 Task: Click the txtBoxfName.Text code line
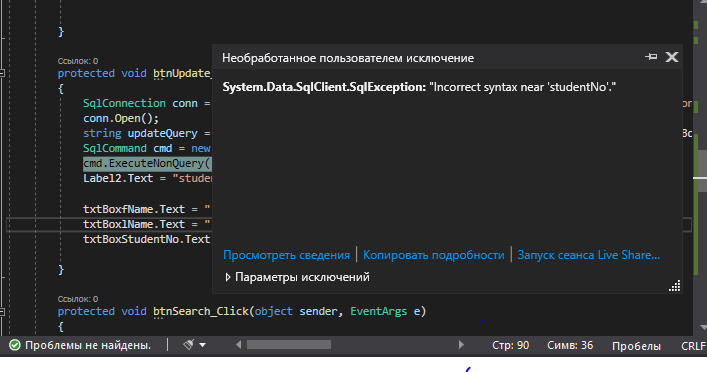pyautogui.click(x=147, y=209)
